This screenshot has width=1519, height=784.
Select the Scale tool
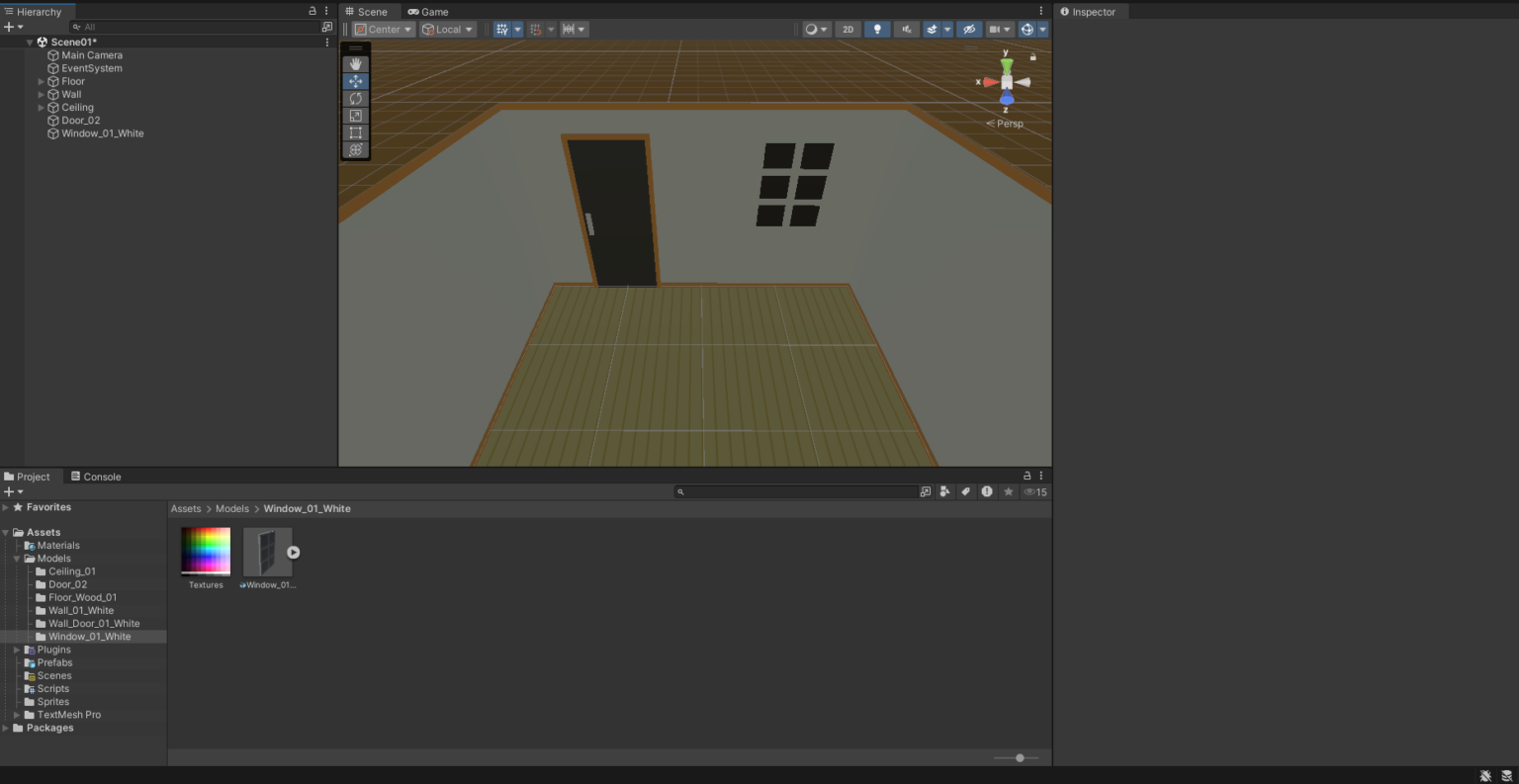(x=356, y=115)
